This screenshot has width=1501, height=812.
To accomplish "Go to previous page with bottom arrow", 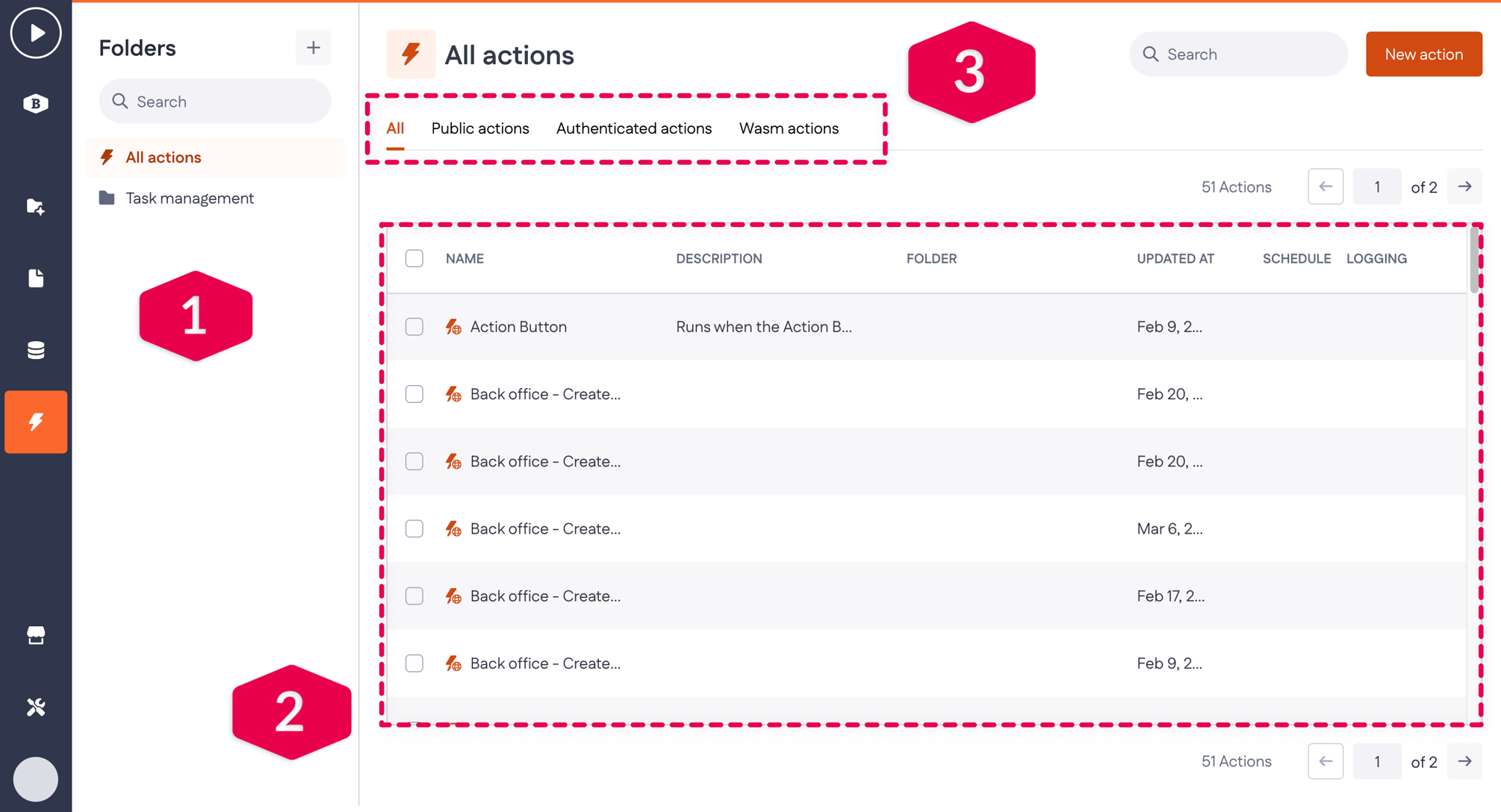I will (1326, 761).
